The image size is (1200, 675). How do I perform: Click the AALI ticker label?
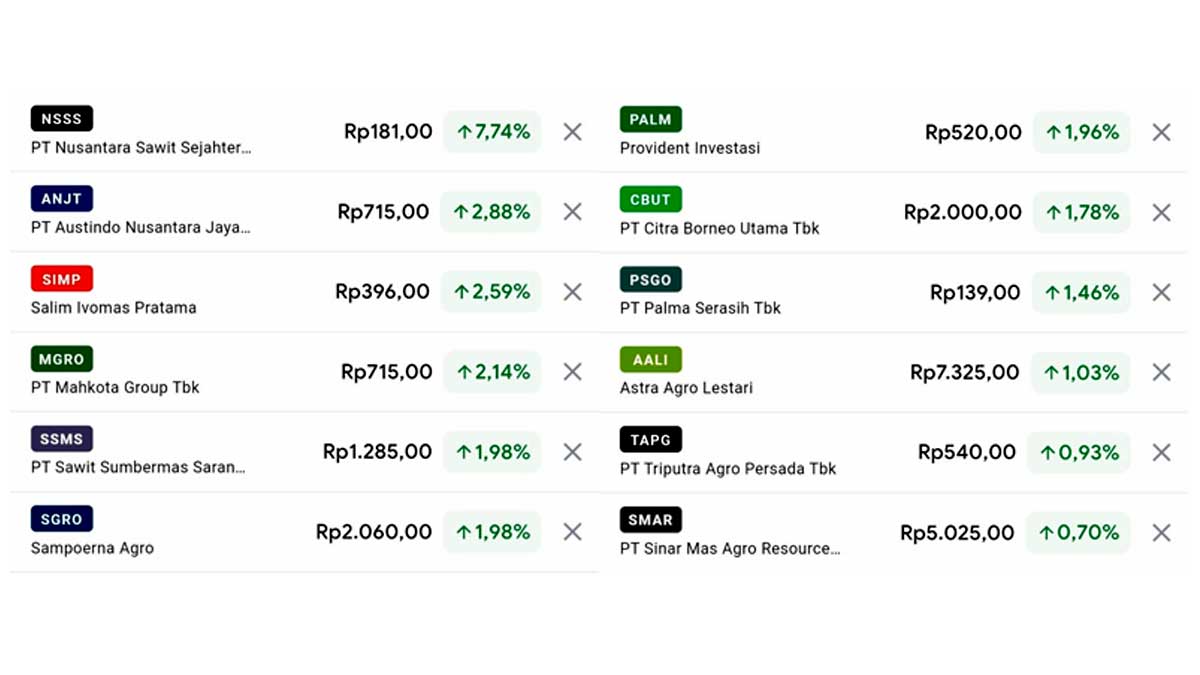pos(650,359)
